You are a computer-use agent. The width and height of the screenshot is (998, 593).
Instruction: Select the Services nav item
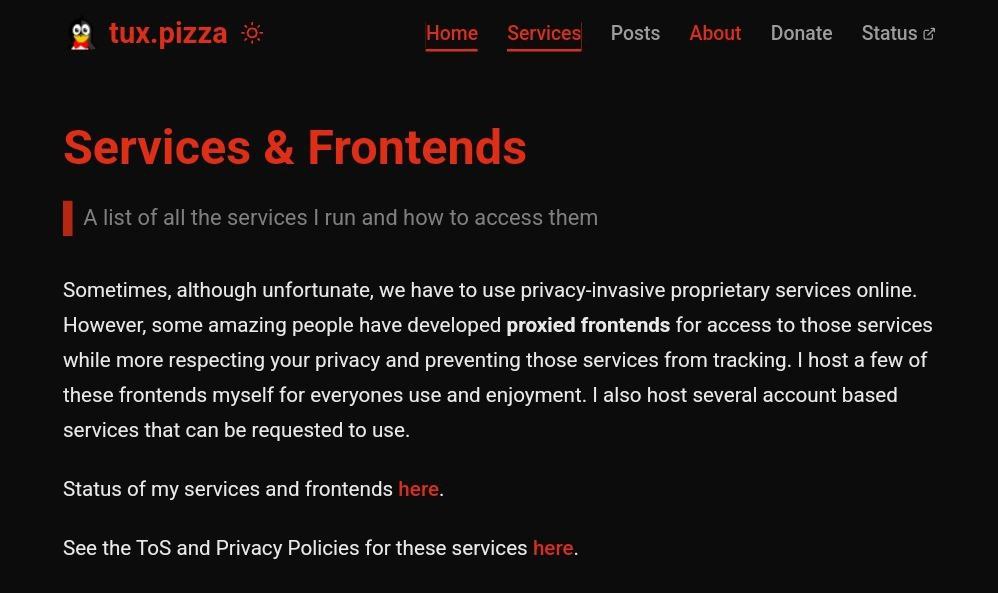[x=544, y=33]
